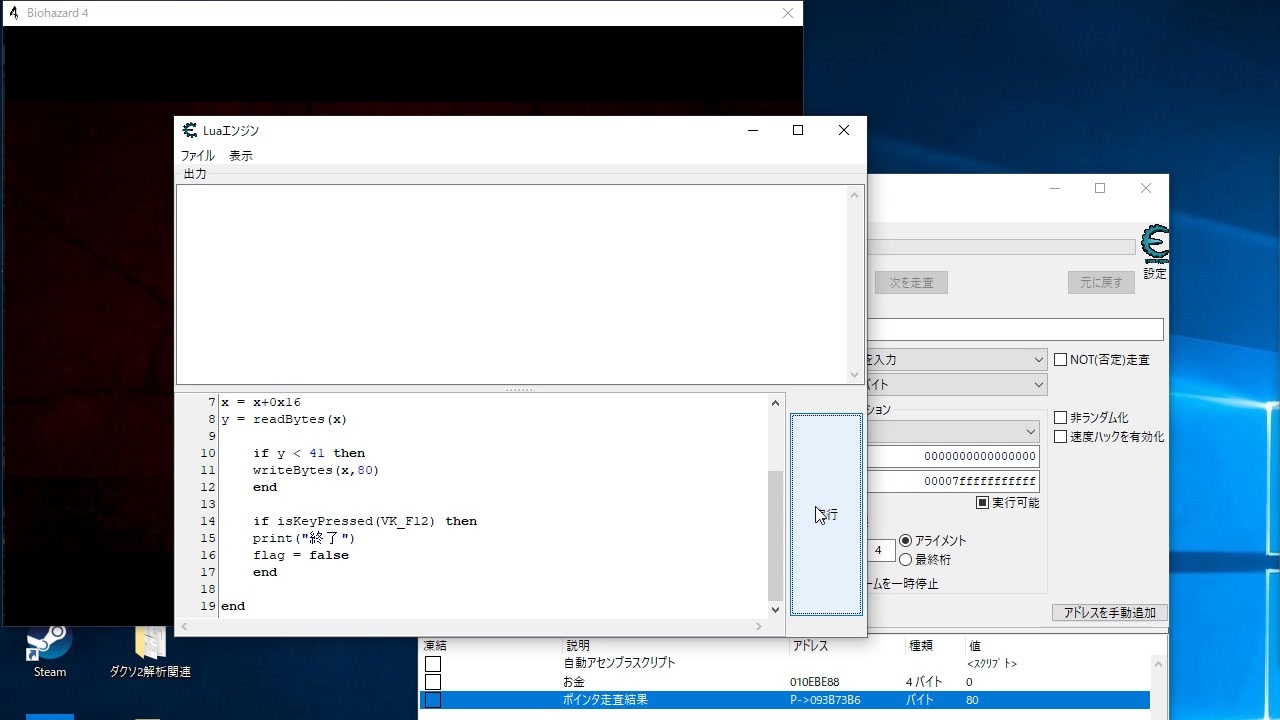Click the Lua output text area
1280x720 pixels.
point(512,284)
